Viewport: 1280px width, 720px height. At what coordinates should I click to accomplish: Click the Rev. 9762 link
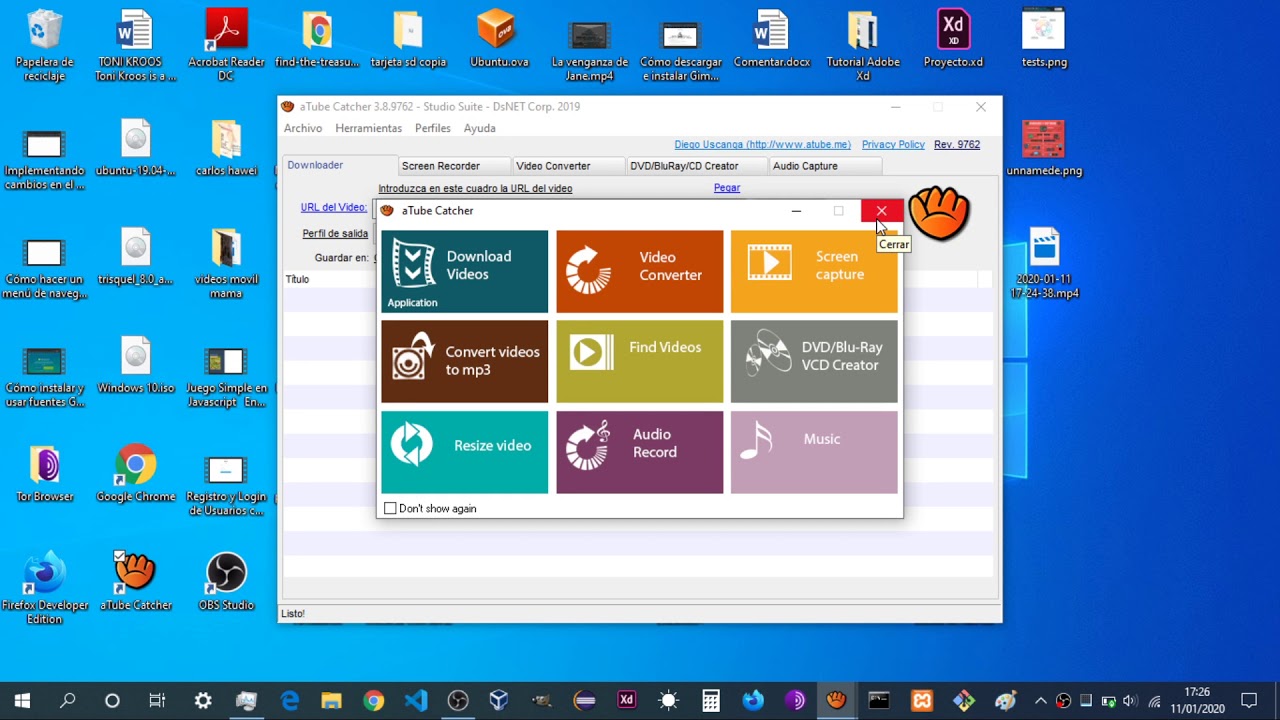click(957, 144)
